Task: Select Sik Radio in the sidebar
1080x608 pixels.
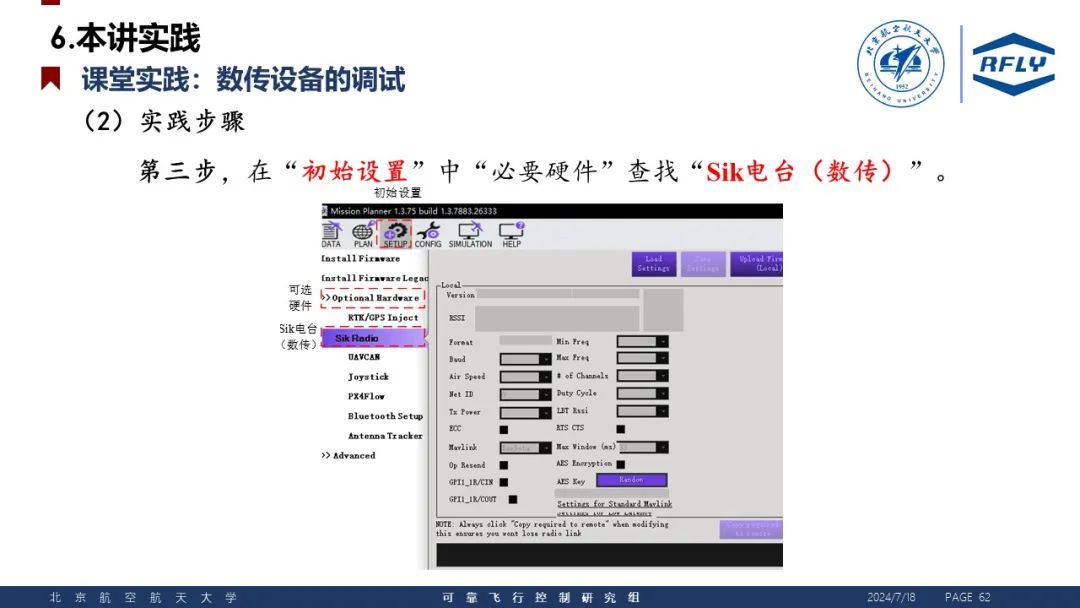Action: tap(373, 338)
